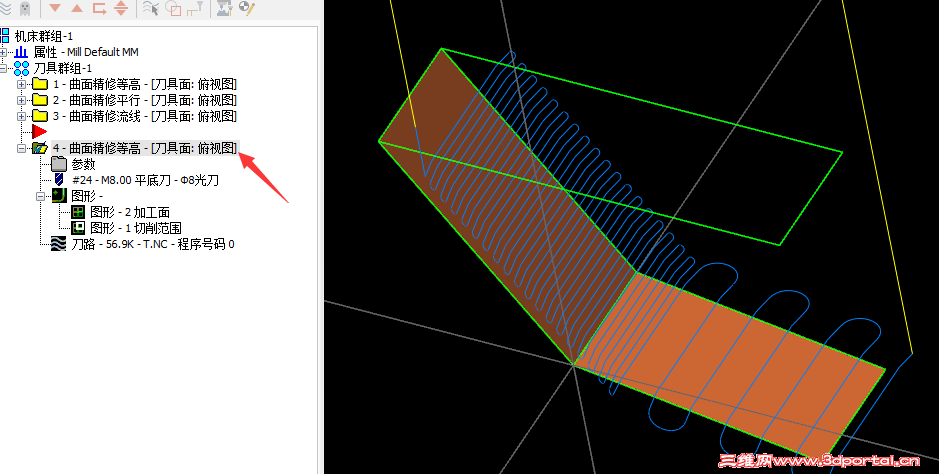
Task: Click the blue endmill tool icon for #24
Action: [59, 180]
